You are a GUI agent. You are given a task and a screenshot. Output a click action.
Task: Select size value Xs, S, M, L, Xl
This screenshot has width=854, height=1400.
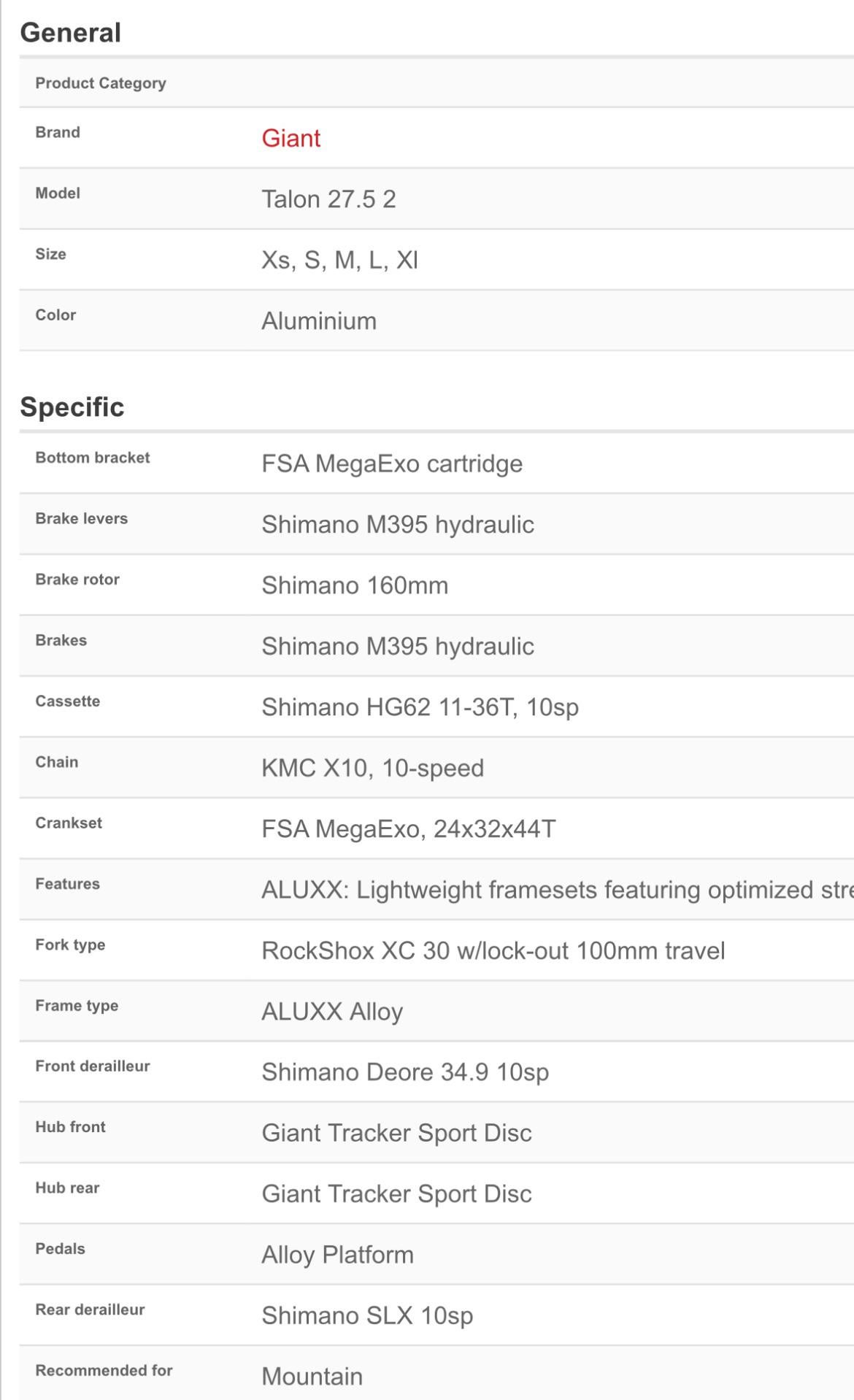pos(339,260)
